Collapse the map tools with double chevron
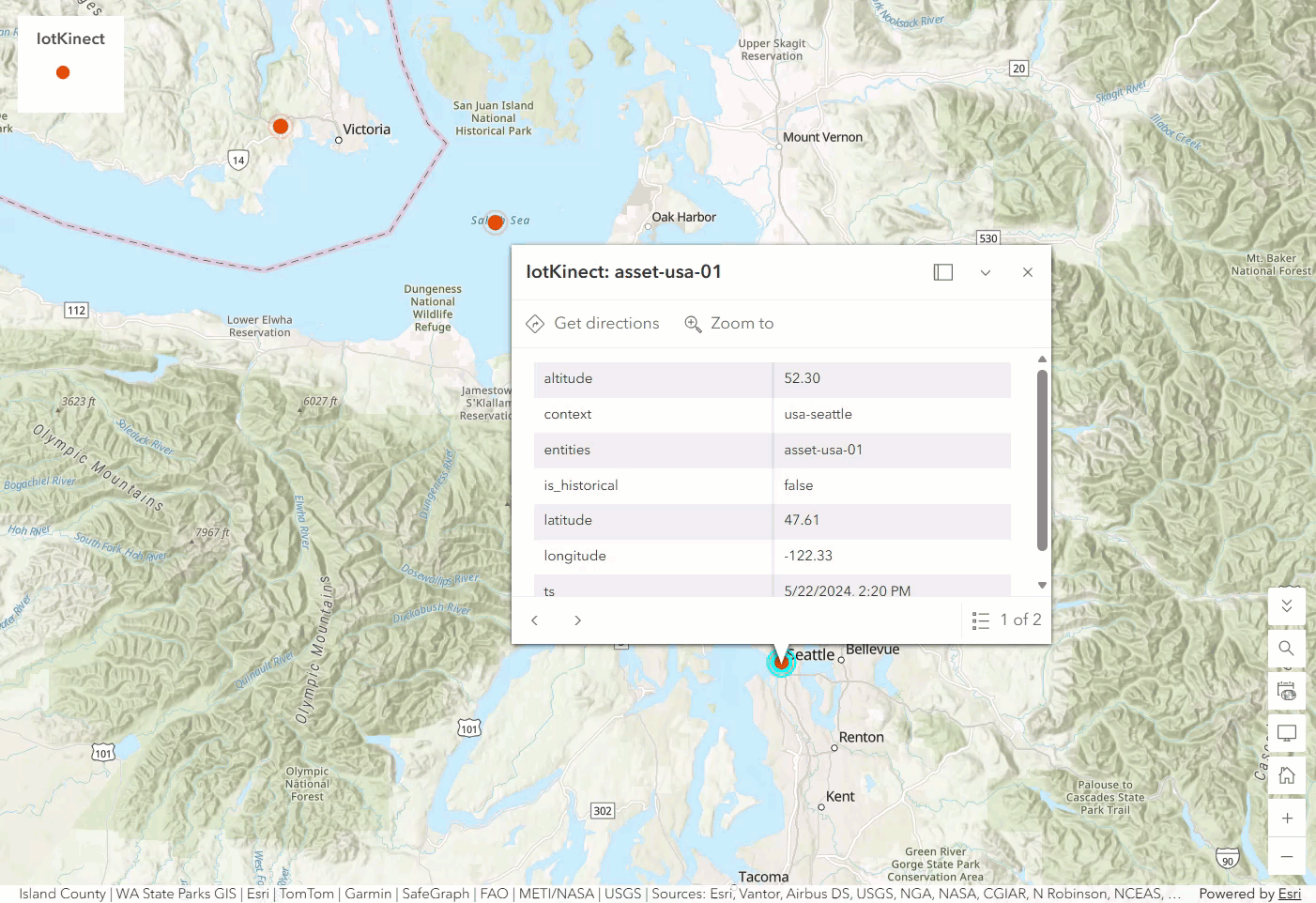The width and height of the screenshot is (1316, 903). pos(1287,606)
